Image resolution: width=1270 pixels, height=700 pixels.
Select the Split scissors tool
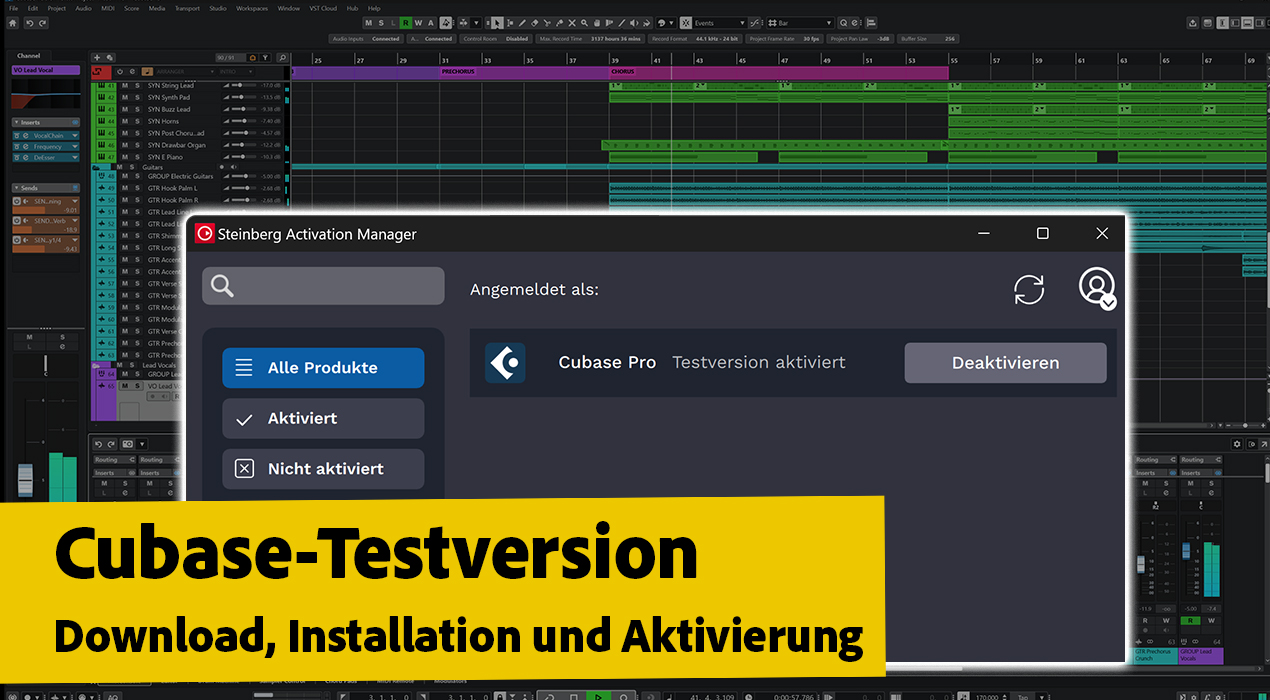(x=547, y=23)
